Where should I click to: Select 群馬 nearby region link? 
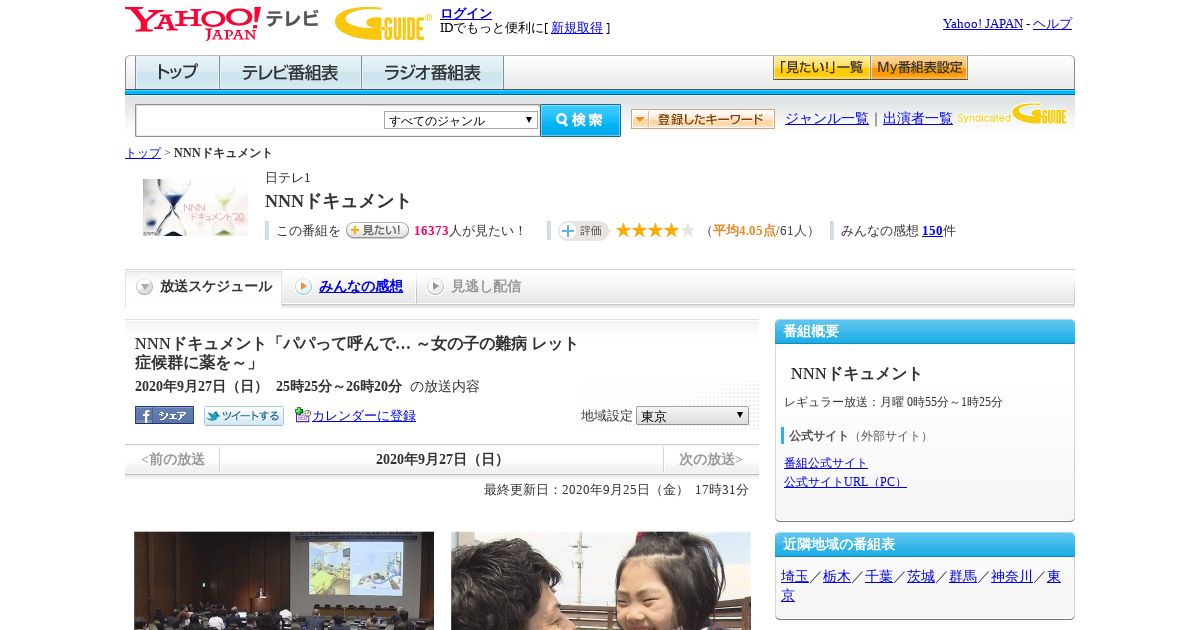pyautogui.click(x=963, y=577)
